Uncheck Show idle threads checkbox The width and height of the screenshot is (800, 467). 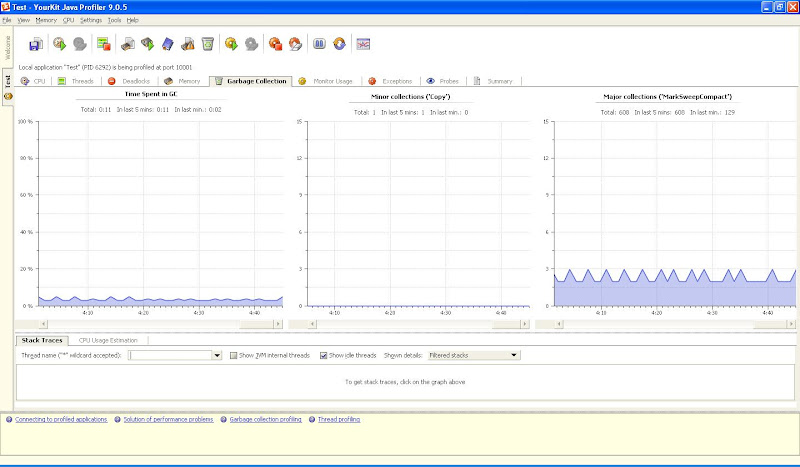click(x=323, y=356)
